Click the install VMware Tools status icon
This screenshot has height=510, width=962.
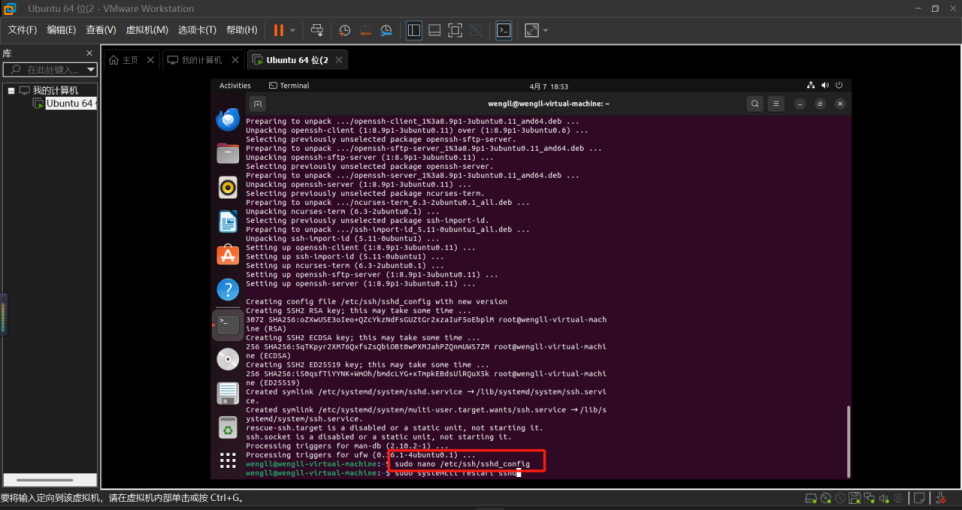[x=941, y=498]
